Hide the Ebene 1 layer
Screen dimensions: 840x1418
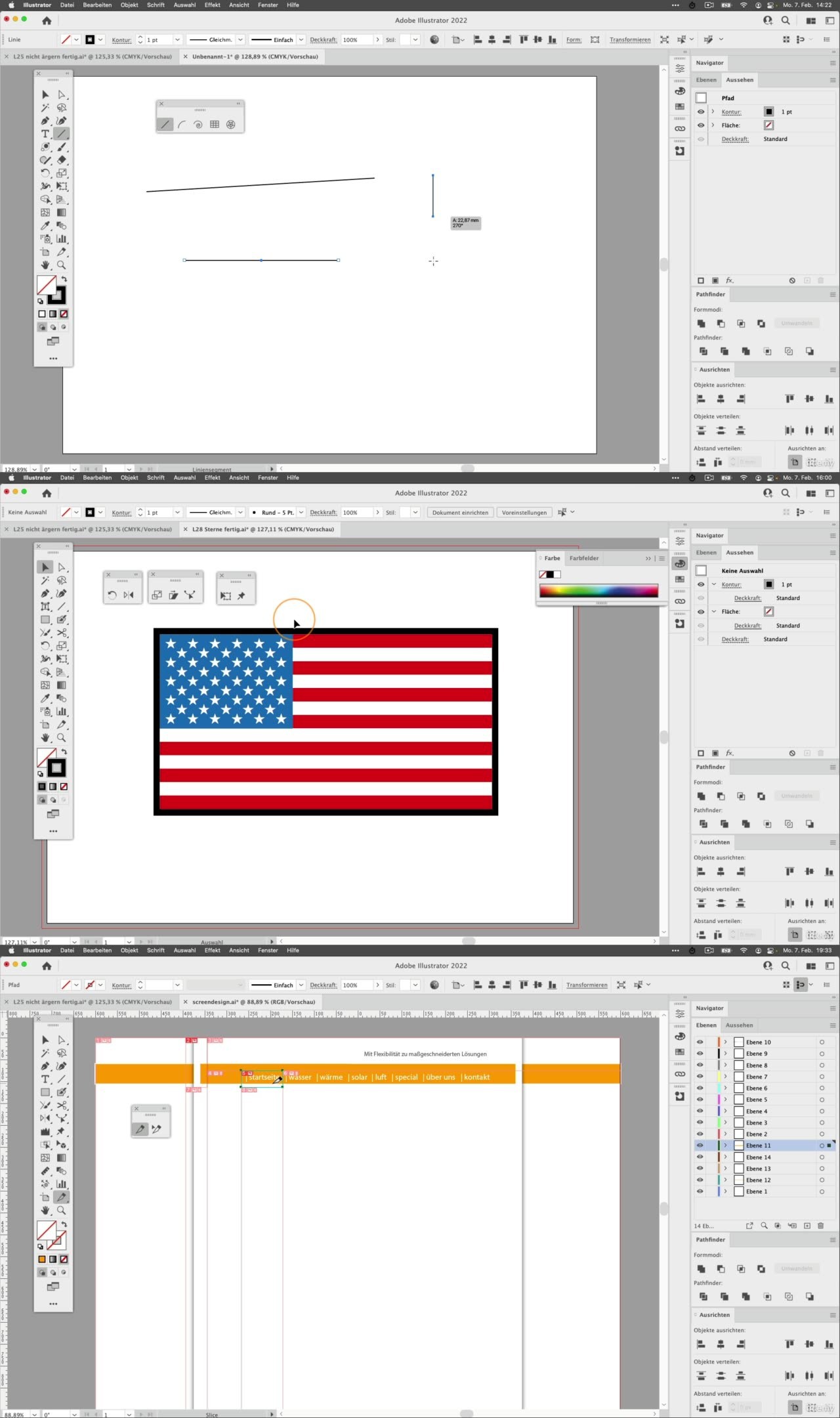pos(700,1192)
